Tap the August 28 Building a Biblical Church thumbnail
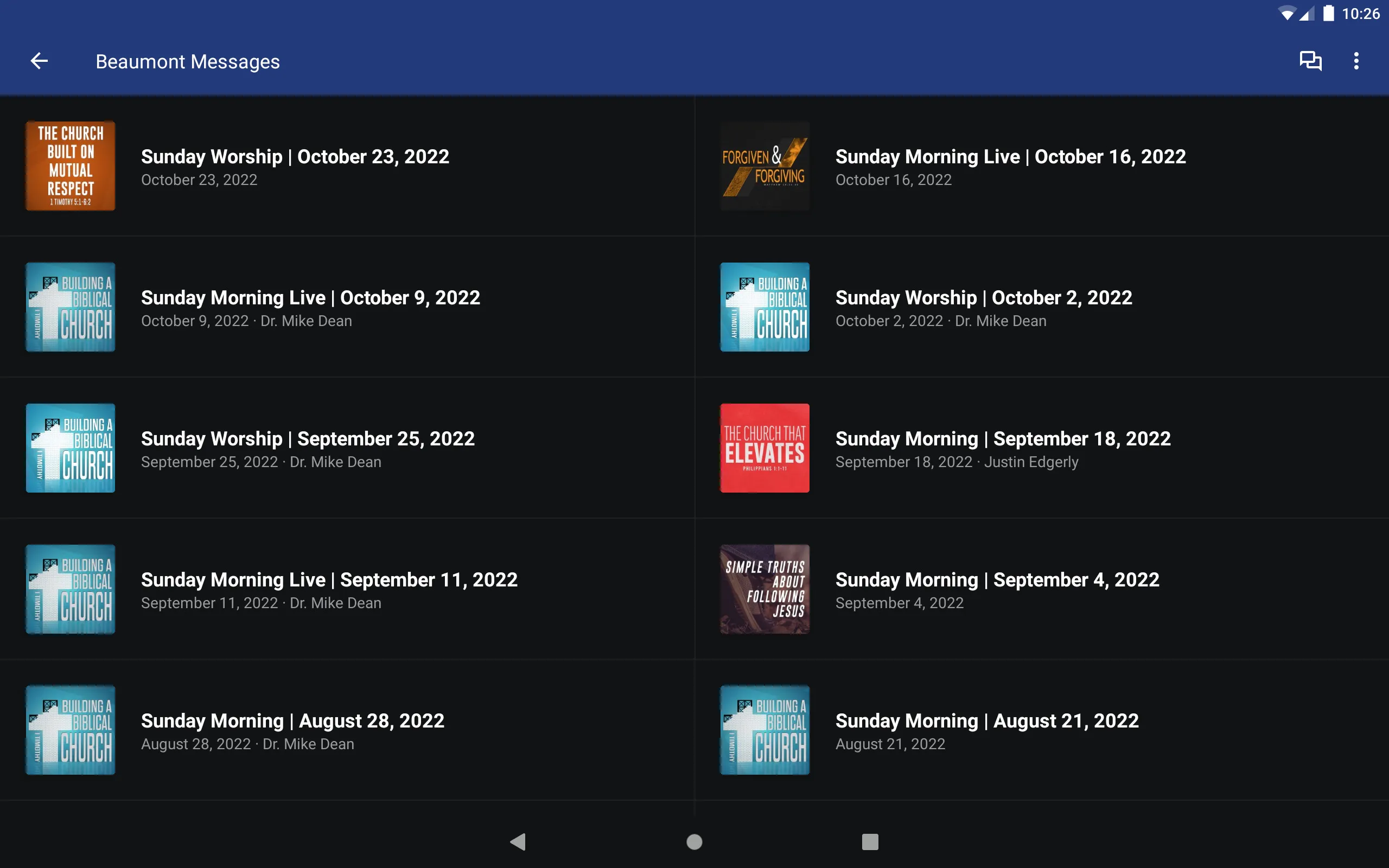 71,730
